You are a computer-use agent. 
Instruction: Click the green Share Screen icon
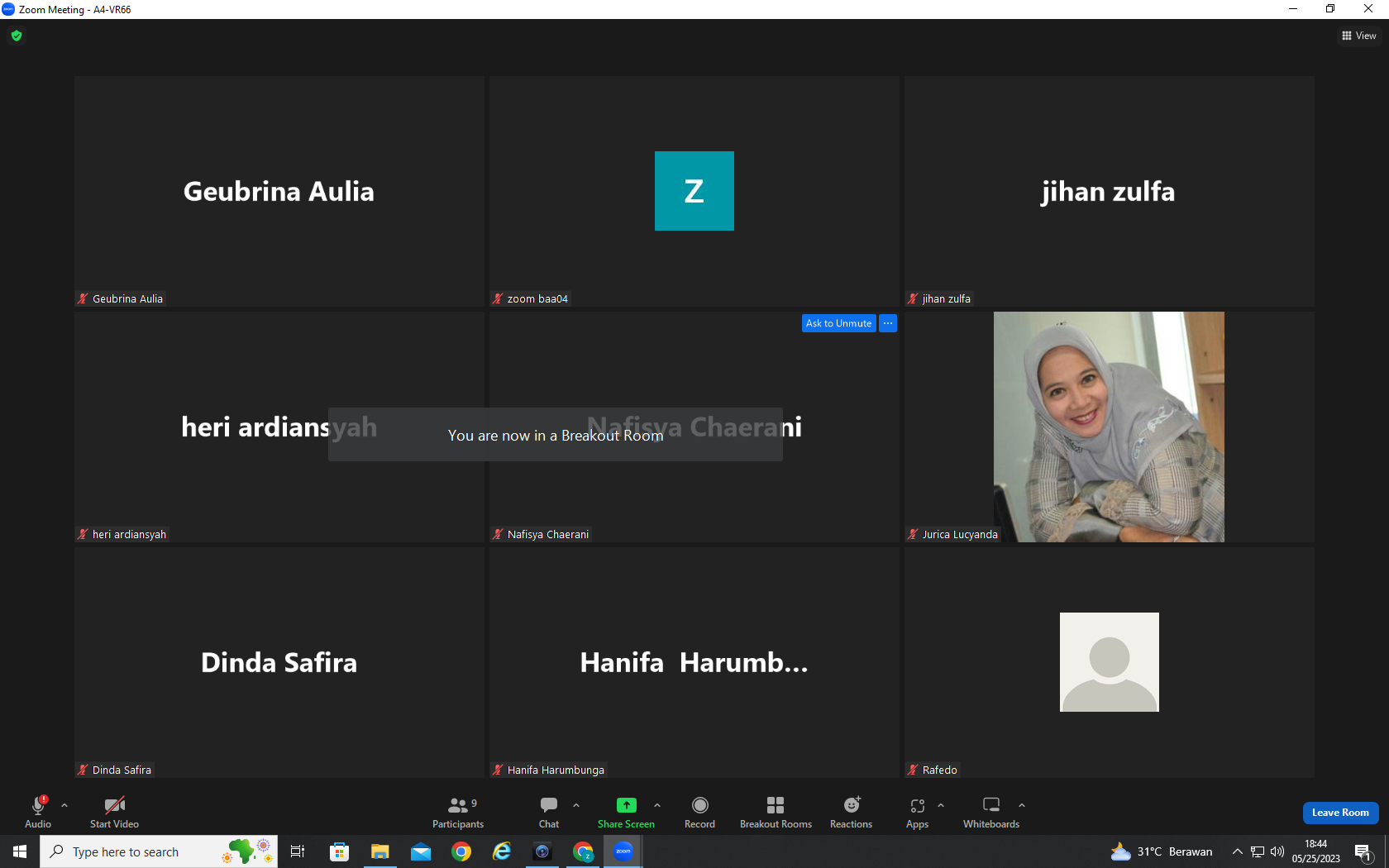[627, 805]
